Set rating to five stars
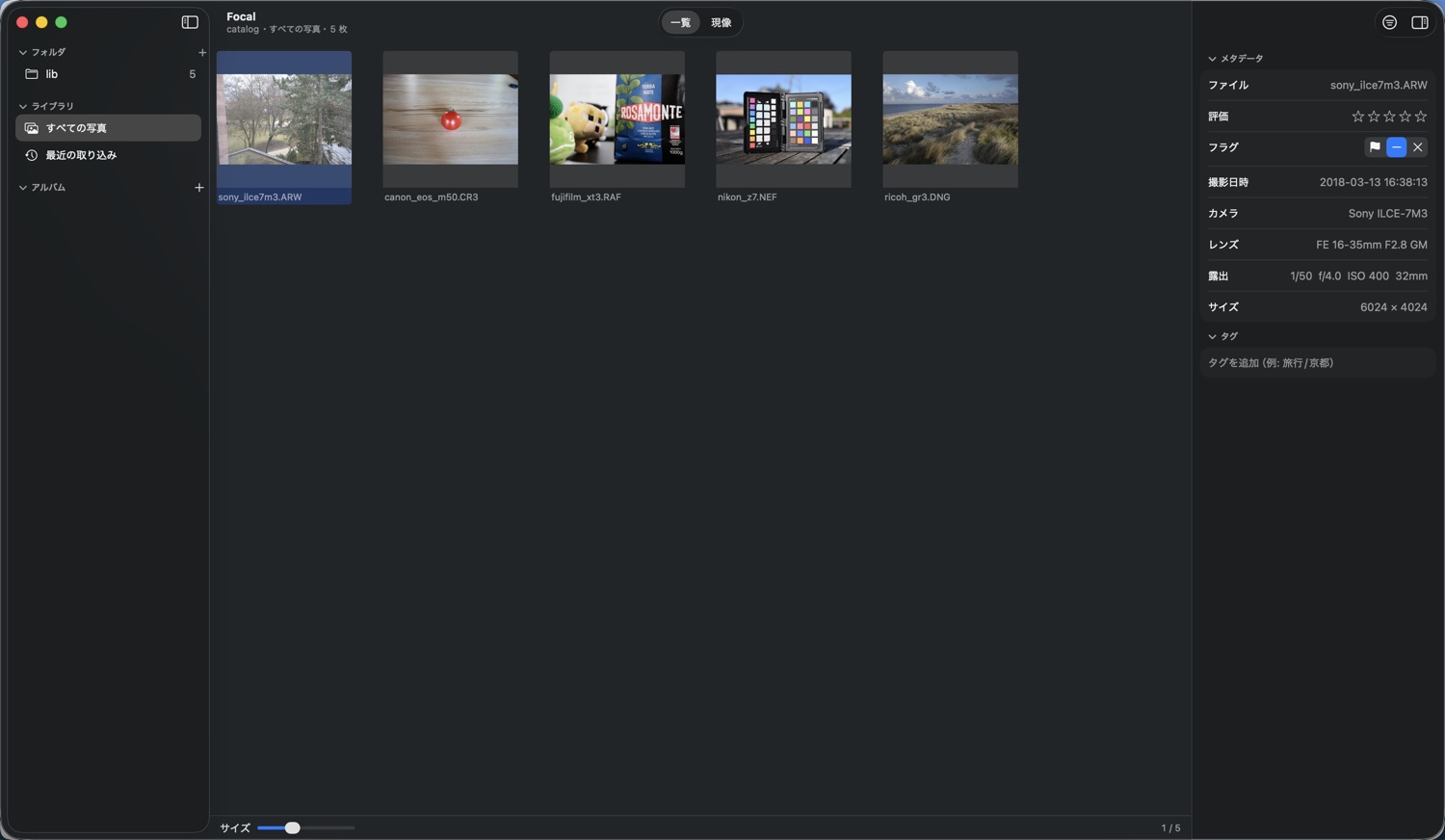 click(1420, 117)
